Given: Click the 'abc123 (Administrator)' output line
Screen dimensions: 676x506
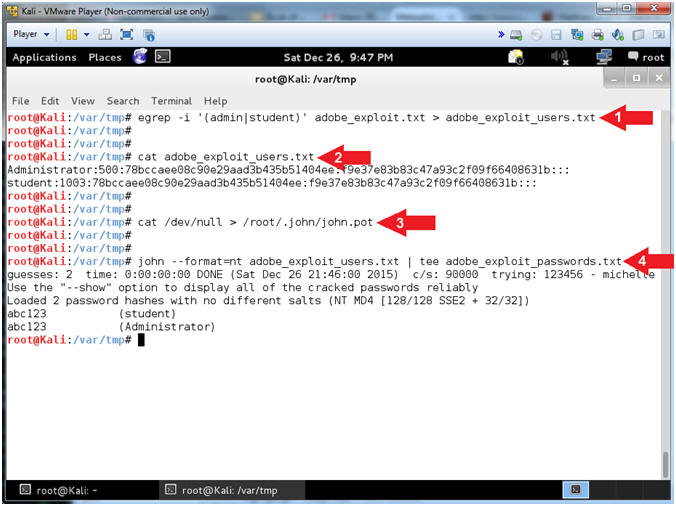Looking at the screenshot, I should tap(111, 327).
